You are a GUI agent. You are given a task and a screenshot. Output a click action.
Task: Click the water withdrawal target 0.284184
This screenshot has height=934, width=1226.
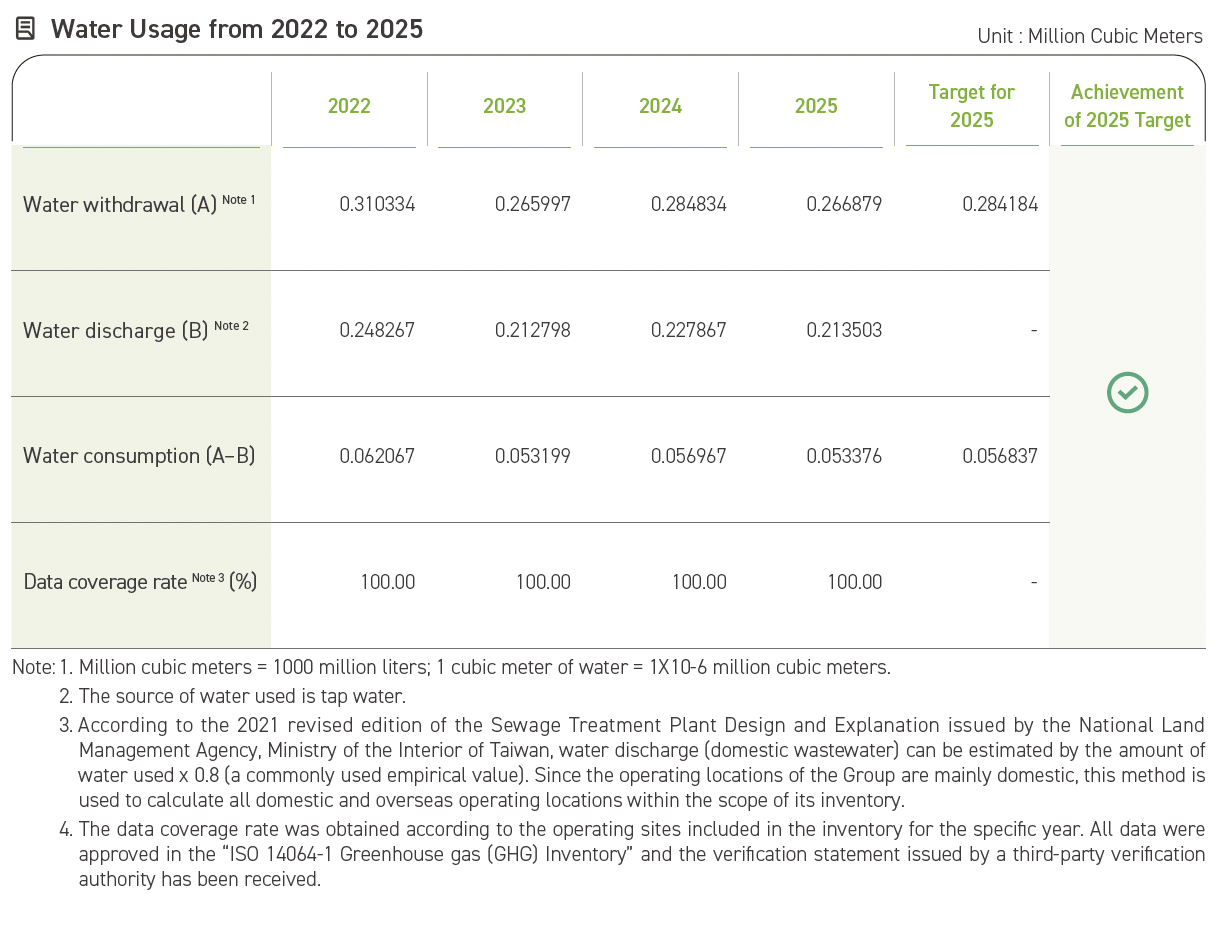[1000, 204]
